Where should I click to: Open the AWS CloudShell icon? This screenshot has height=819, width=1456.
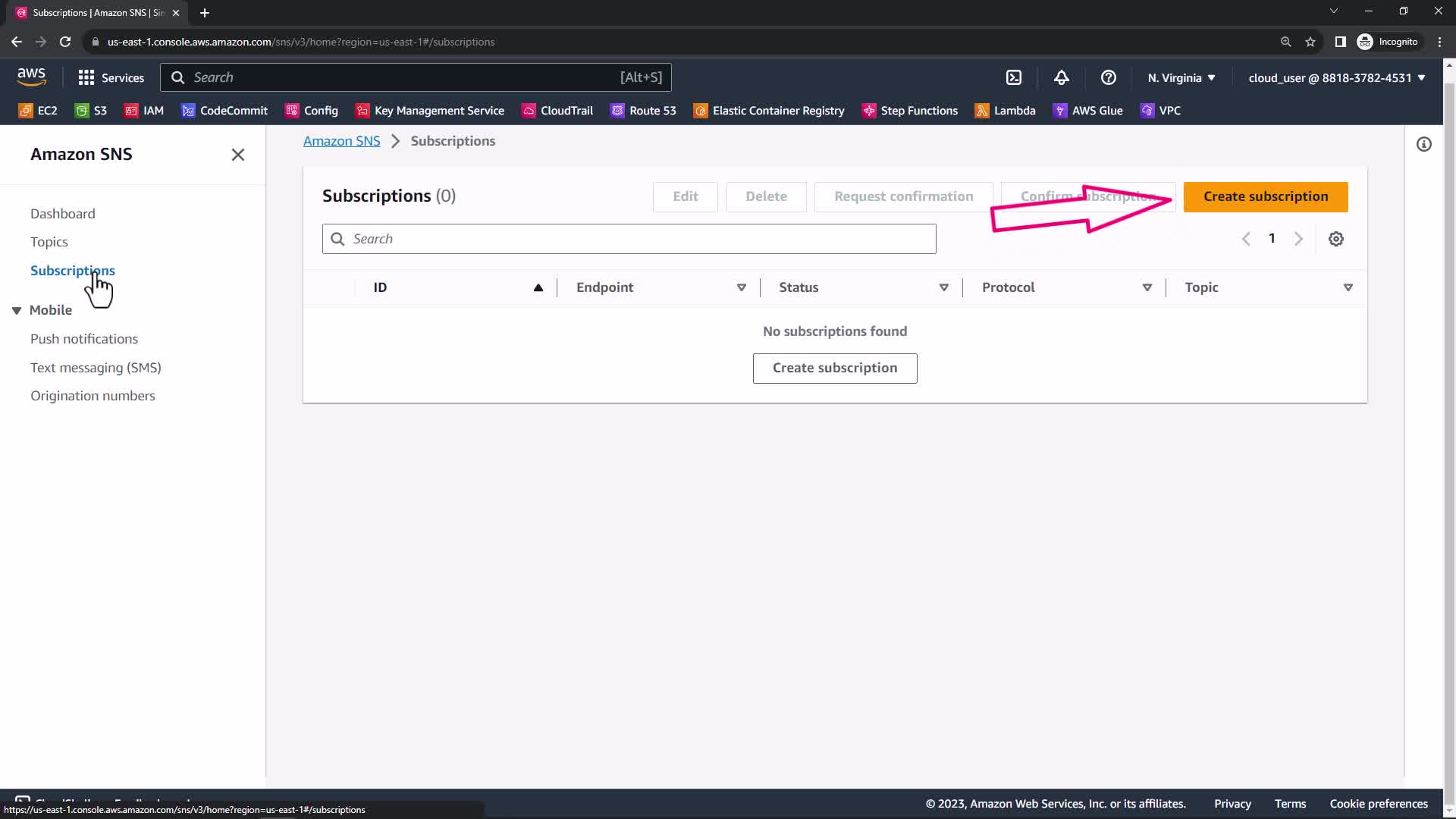tap(1014, 77)
